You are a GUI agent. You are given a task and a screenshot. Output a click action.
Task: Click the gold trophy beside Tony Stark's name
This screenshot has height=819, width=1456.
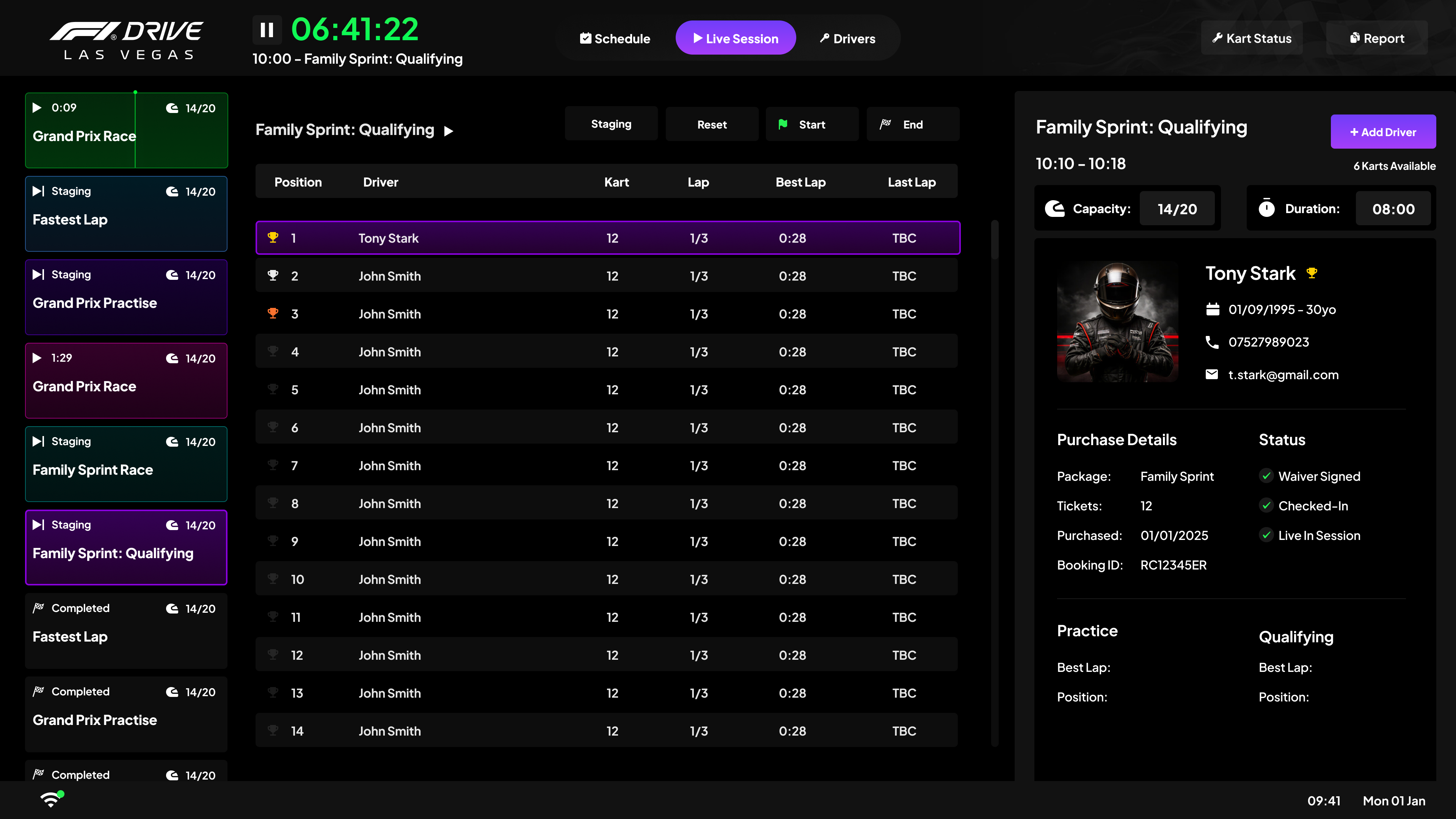pos(1312,273)
